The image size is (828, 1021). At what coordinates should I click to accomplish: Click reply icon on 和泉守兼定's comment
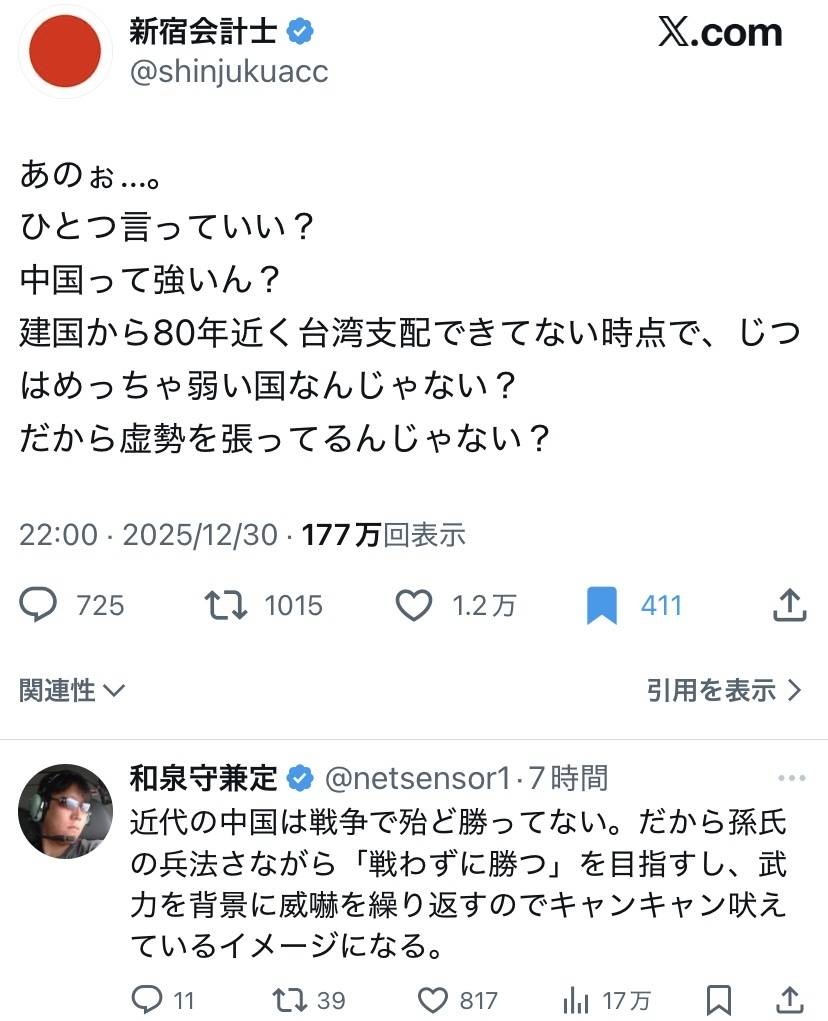pos(147,999)
